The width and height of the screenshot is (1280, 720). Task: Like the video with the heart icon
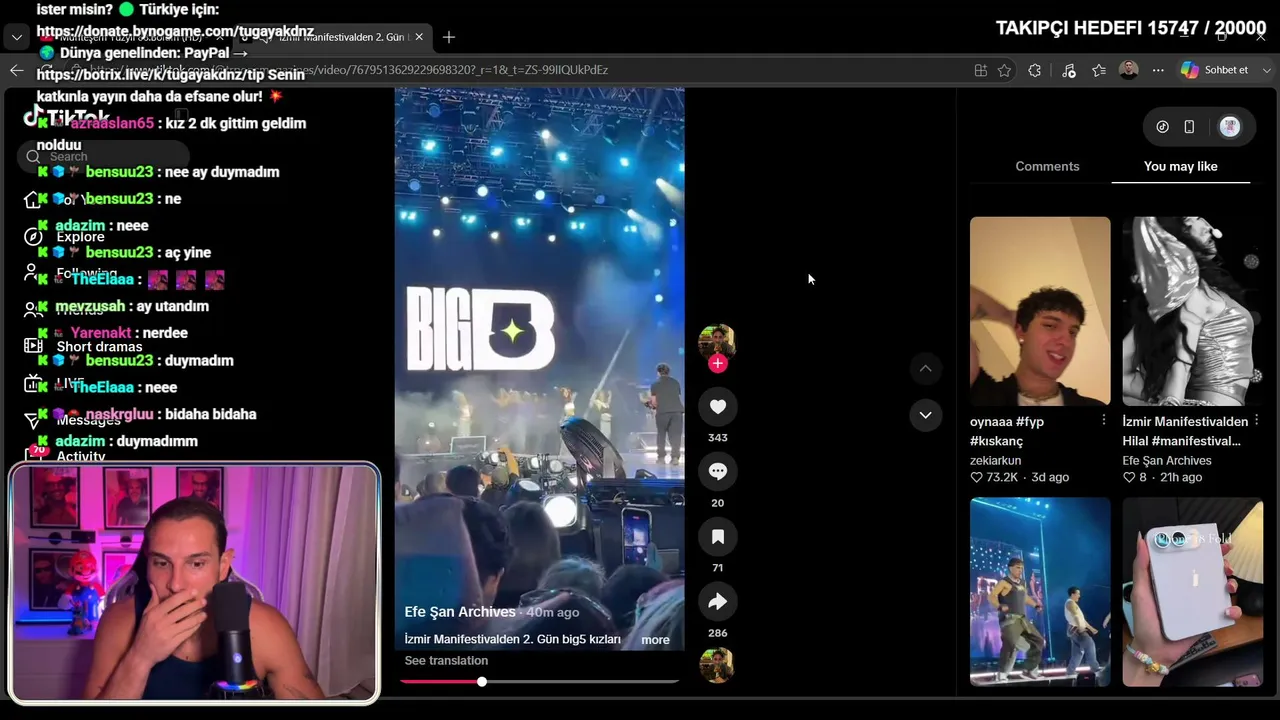(717, 406)
